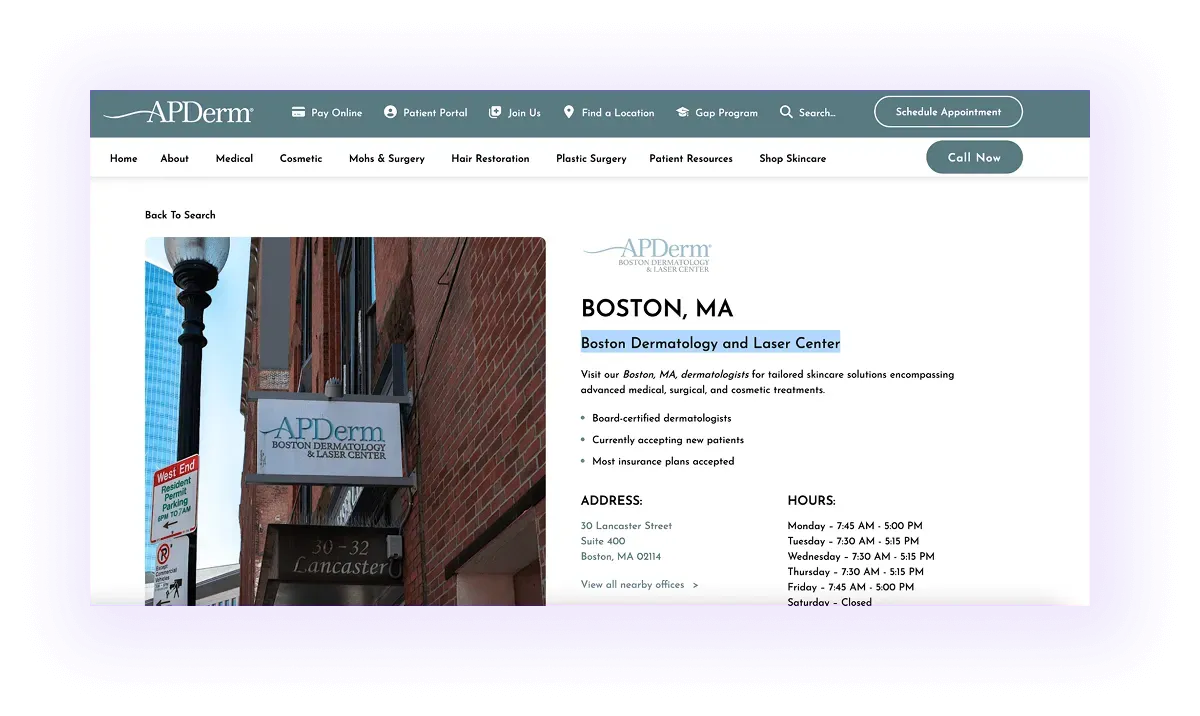Click the Tuesday 7:30 AM - 5:15 PM hours
Image resolution: width=1200 pixels, height=716 pixels.
854,541
